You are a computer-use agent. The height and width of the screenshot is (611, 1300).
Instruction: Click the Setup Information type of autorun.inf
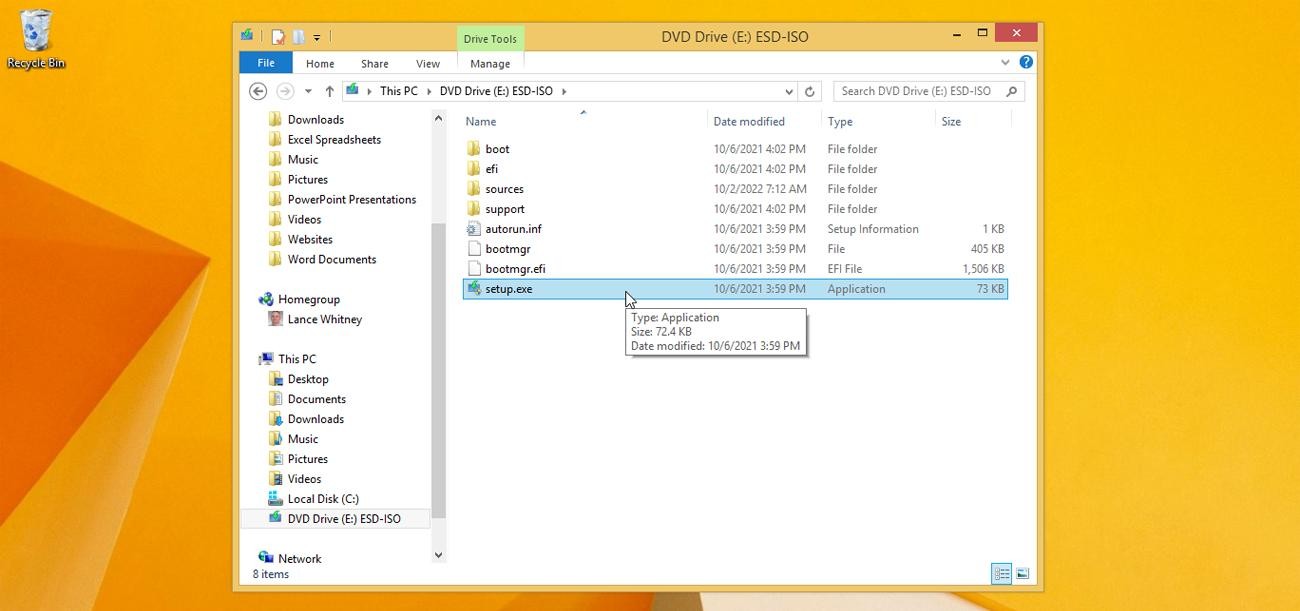[x=872, y=229]
